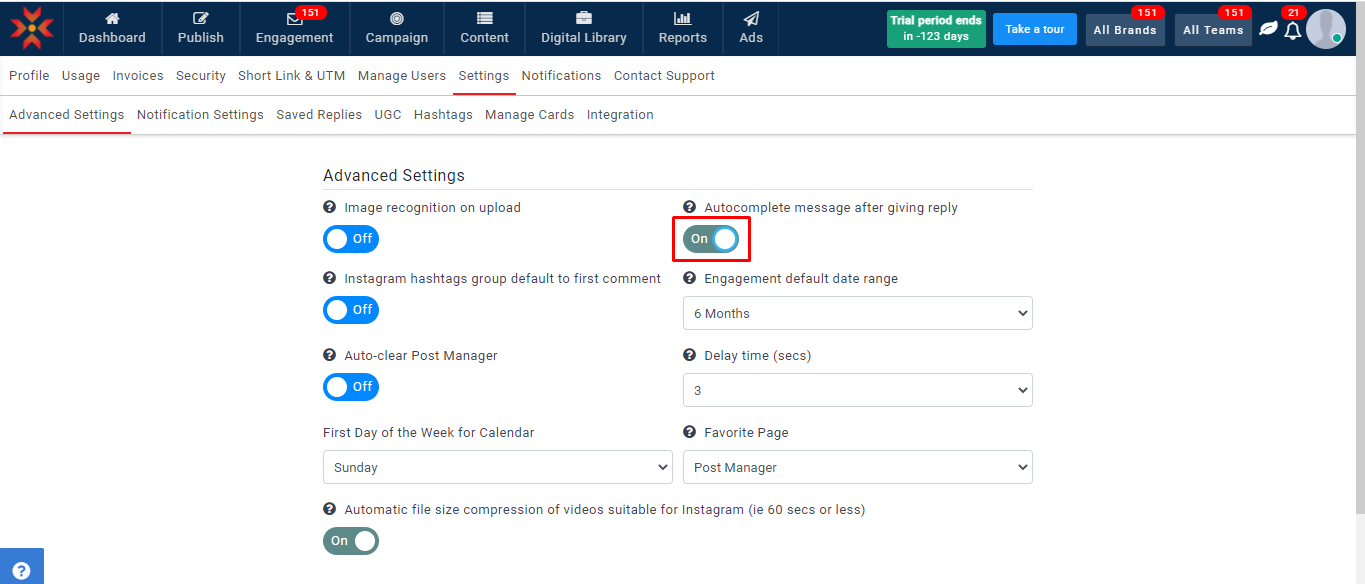Screen dimensions: 1365x584
Task: Open First Day of Week dropdown
Action: pos(497,467)
